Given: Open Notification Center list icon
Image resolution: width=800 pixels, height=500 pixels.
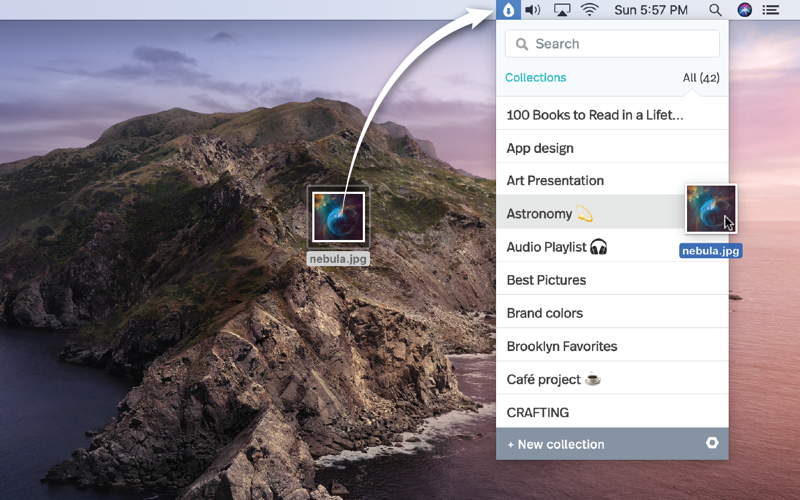Looking at the screenshot, I should (x=771, y=10).
